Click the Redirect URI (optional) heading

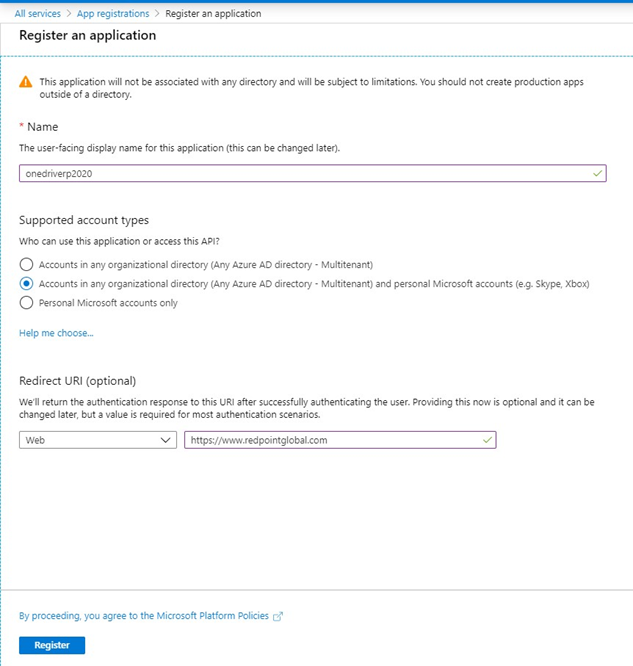coord(77,380)
